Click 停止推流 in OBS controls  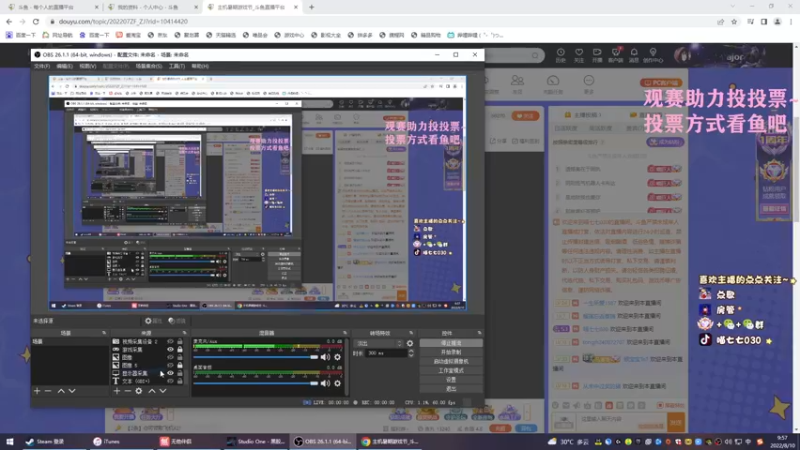click(451, 343)
